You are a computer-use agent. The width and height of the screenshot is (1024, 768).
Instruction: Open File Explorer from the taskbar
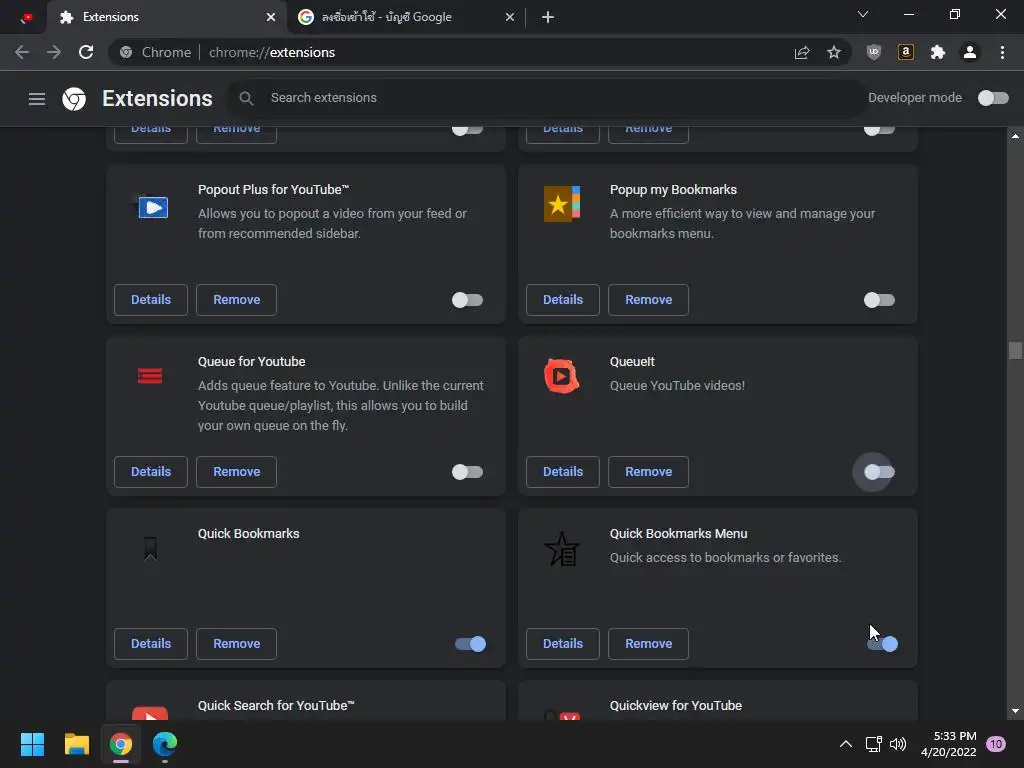pyautogui.click(x=76, y=744)
